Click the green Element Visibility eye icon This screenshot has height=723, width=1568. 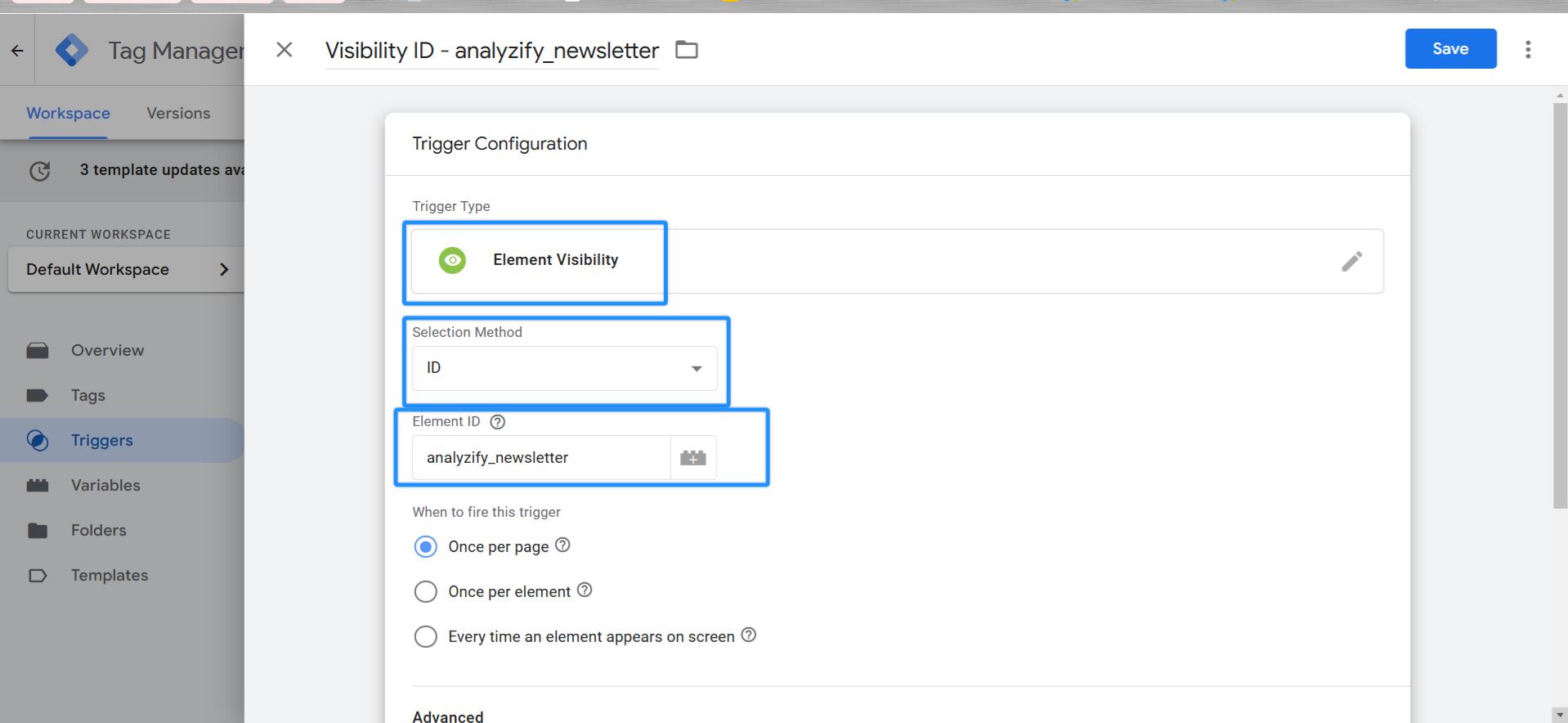coord(452,260)
